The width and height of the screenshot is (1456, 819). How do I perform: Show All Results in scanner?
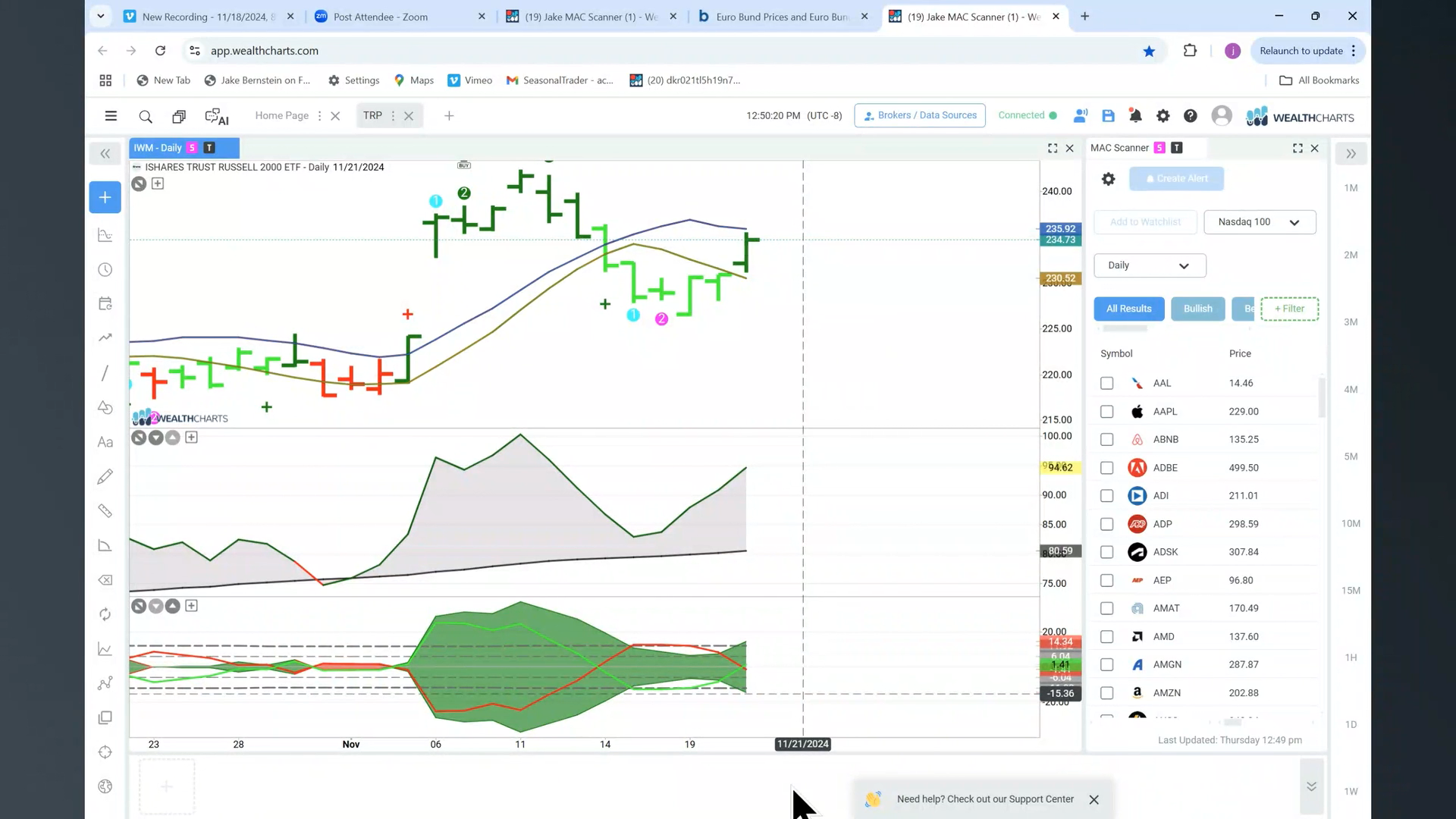[1129, 309]
